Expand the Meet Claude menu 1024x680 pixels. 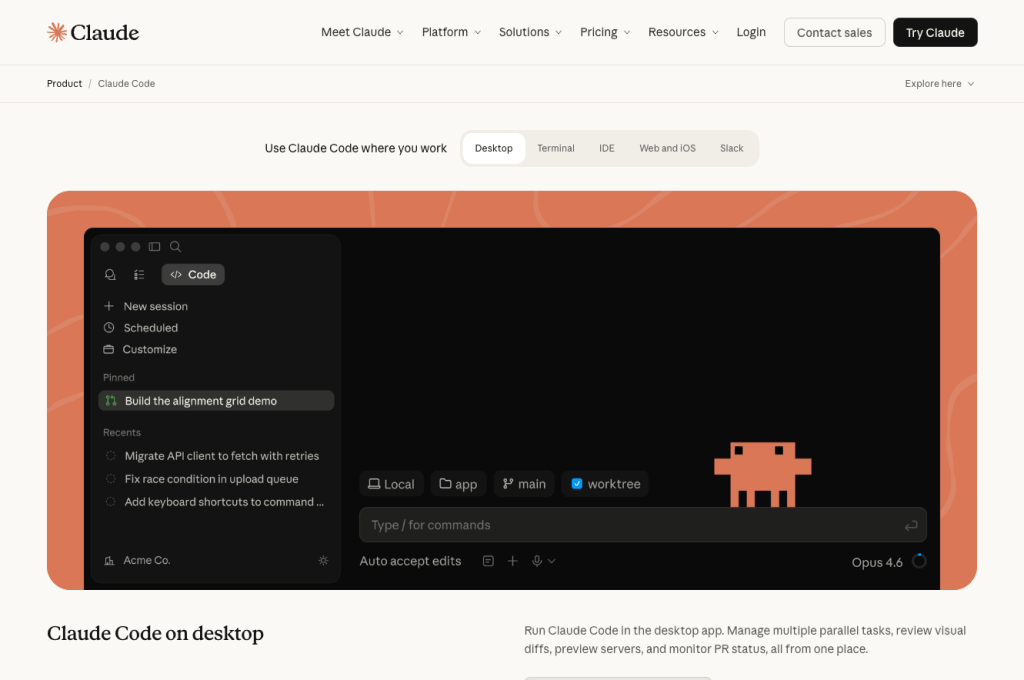[362, 32]
